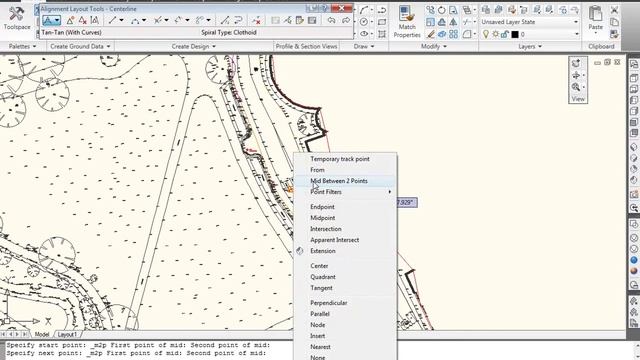
Task: Click the Copy Clip icon in the Clipboard panel
Action: point(614,22)
